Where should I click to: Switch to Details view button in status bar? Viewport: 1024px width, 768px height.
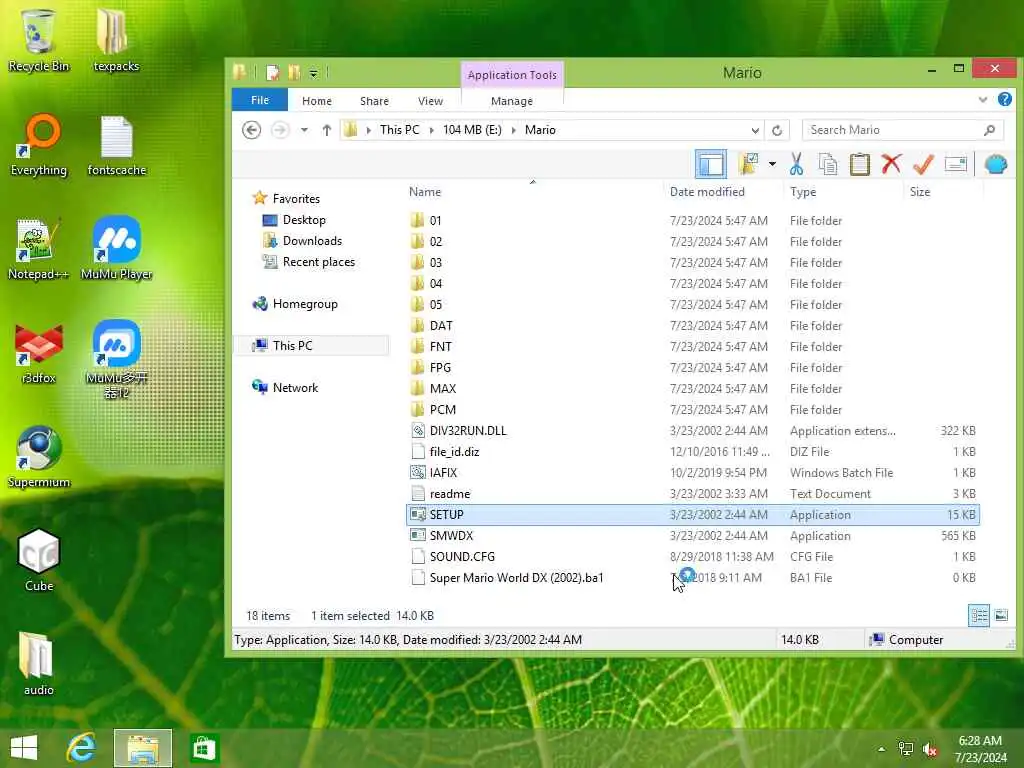(x=978, y=615)
